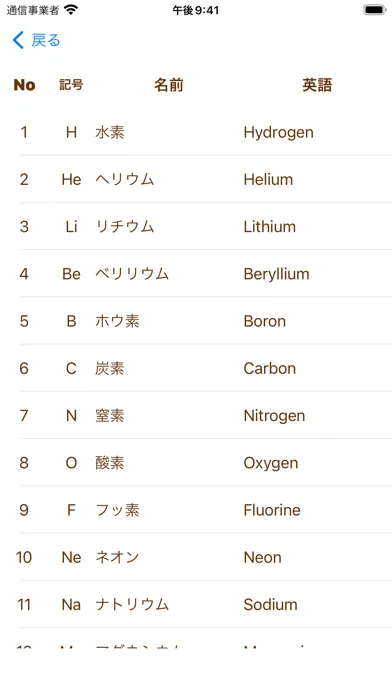392x696 pixels.
Task: Click the 名前 column header
Action: pos(169,85)
